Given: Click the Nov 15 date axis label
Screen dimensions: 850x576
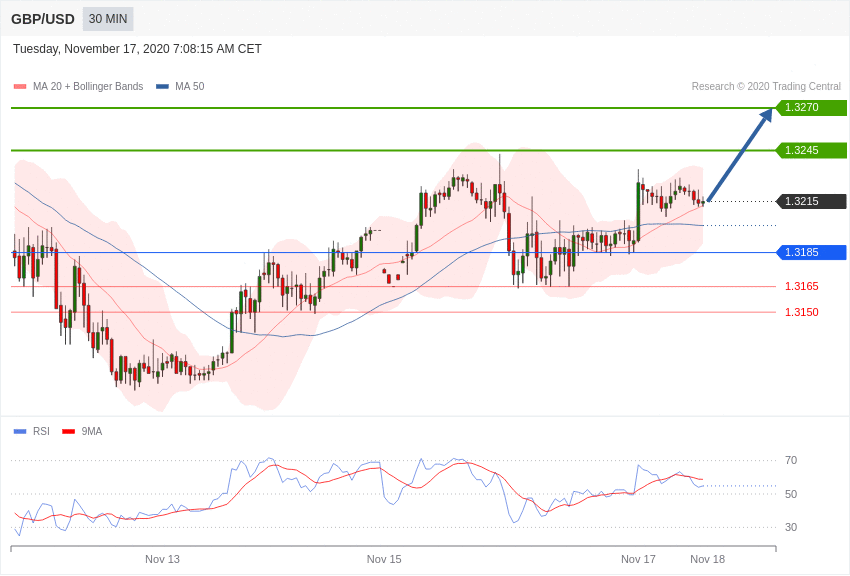Looking at the screenshot, I should [384, 559].
